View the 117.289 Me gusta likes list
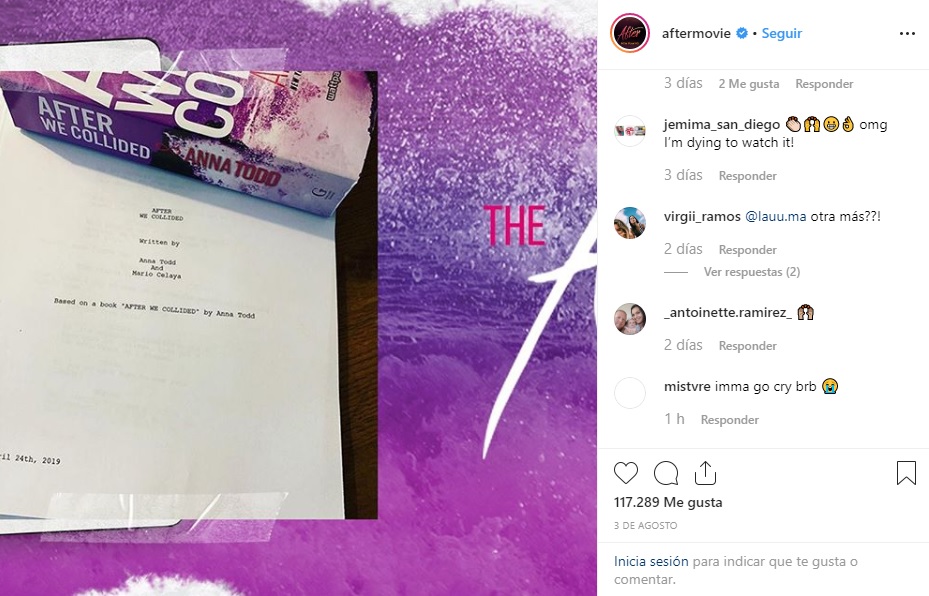This screenshot has height=596, width=929. pyautogui.click(x=668, y=502)
